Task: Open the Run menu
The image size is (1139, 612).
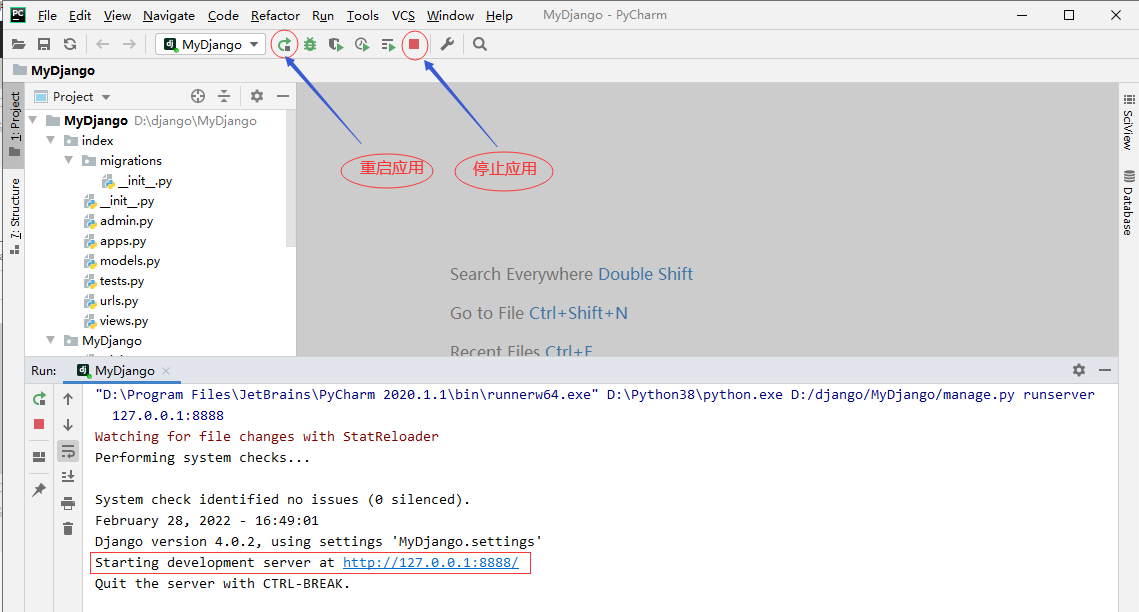Action: [x=323, y=15]
